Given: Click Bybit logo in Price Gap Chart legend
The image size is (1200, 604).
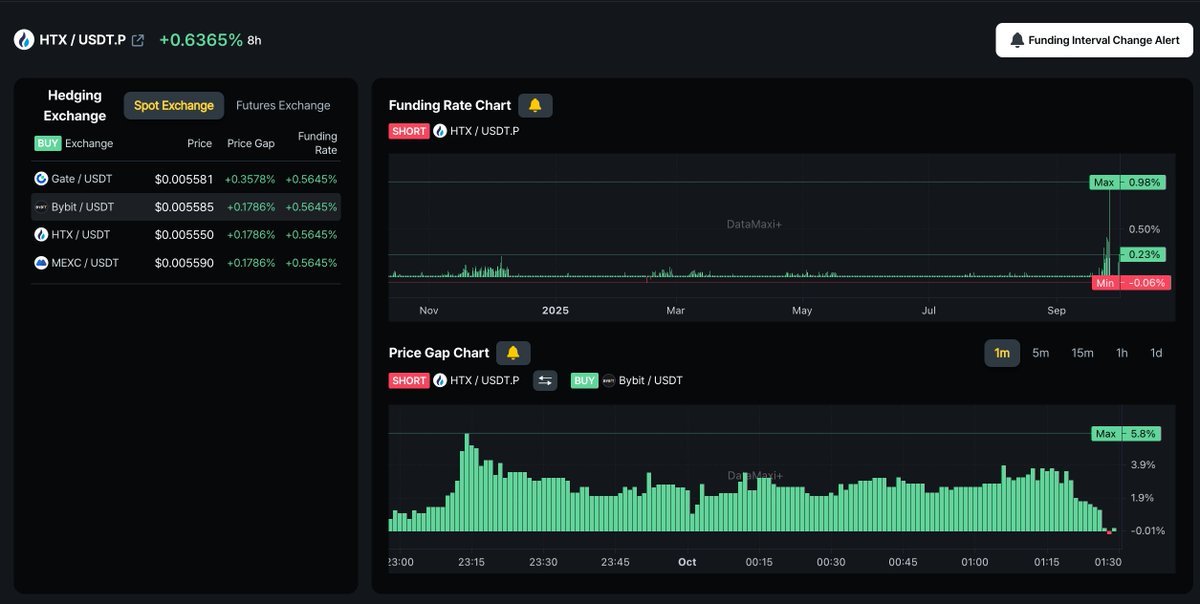Looking at the screenshot, I should 609,380.
